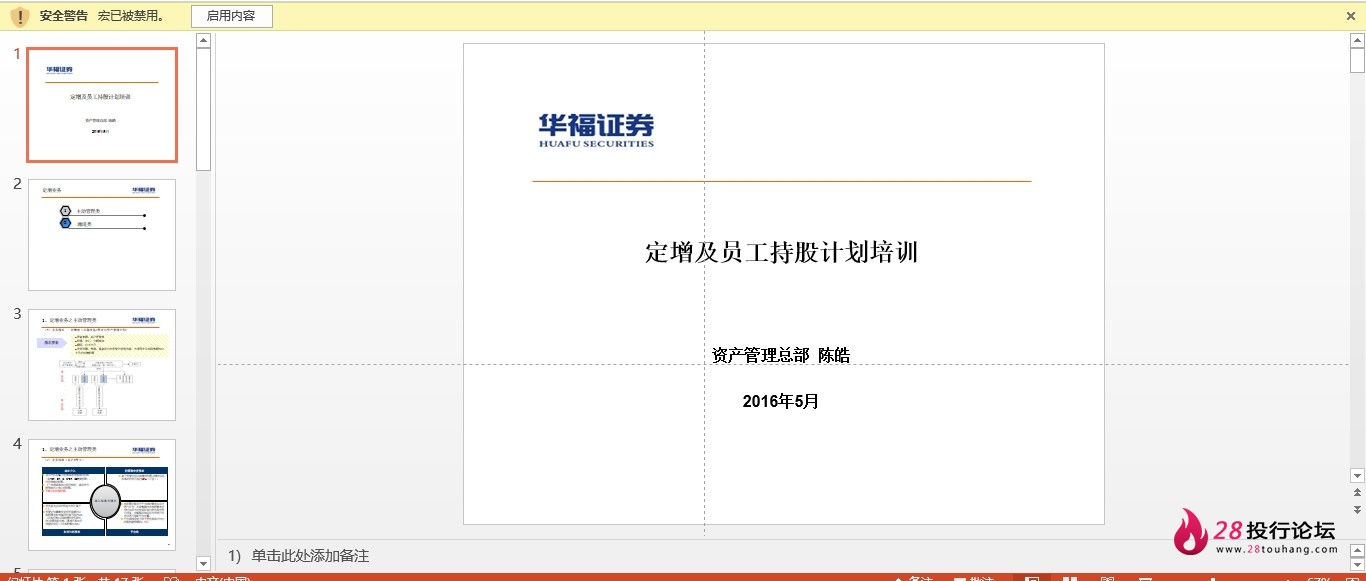
Task: Select slide 3 thumbnail in the panel
Action: (x=102, y=365)
